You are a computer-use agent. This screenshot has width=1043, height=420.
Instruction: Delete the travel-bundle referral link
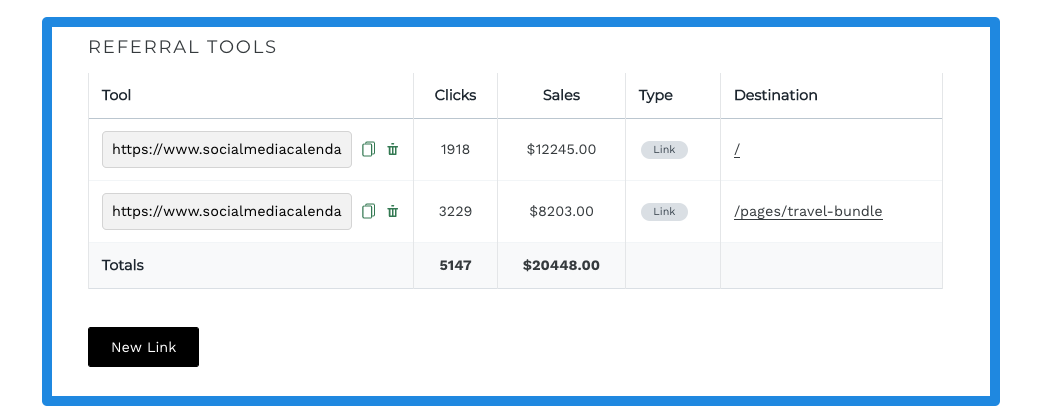(392, 211)
